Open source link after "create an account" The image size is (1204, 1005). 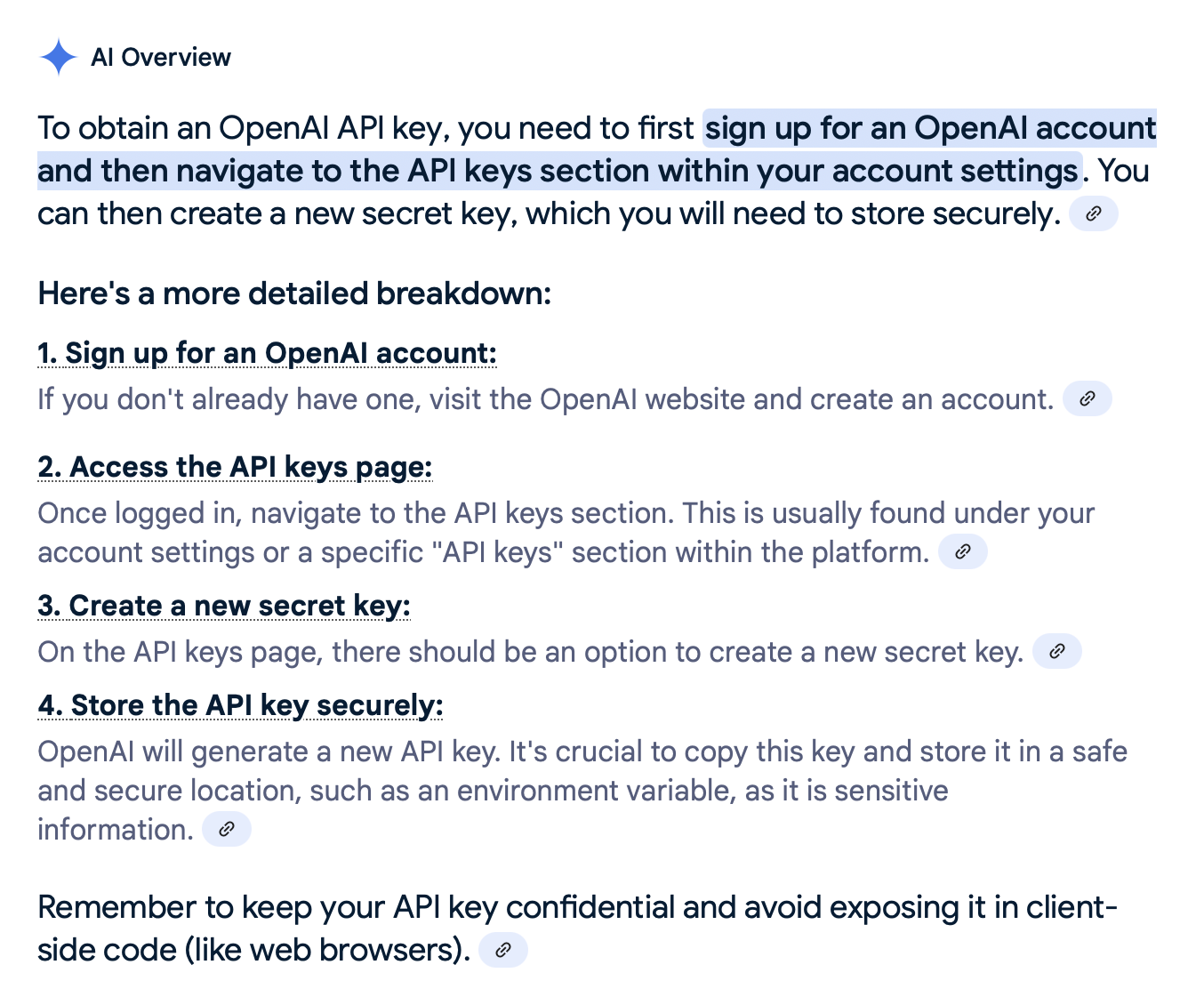1087,399
